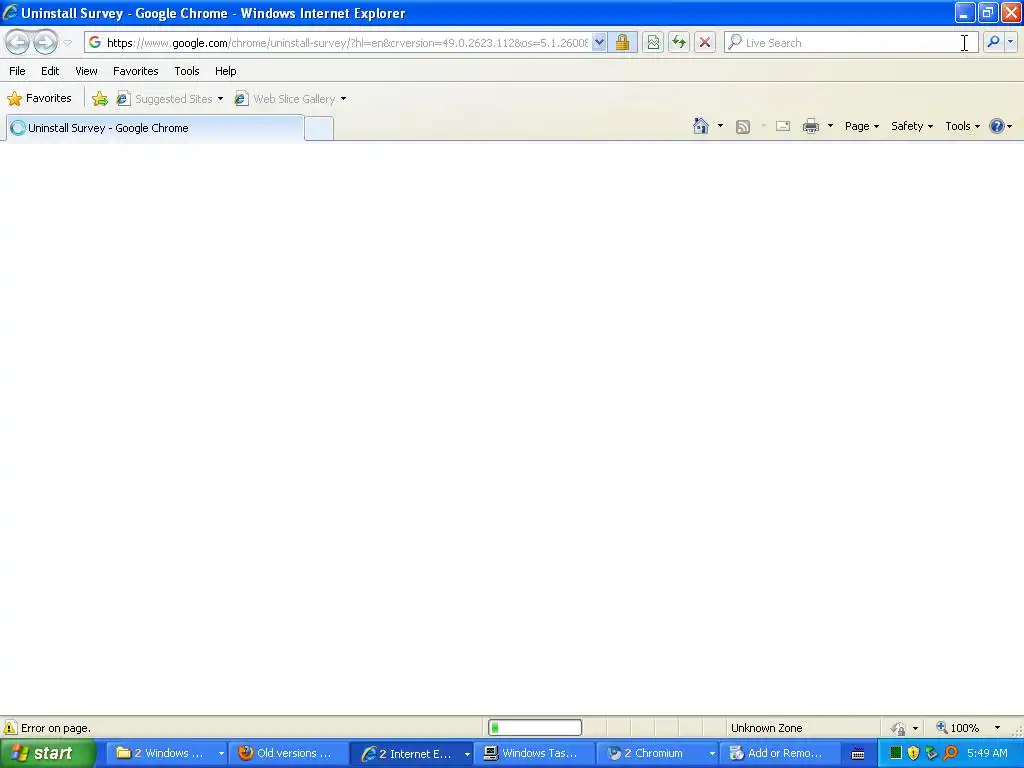Viewport: 1024px width, 768px height.
Task: Open the Favorites menu in menu bar
Action: coord(136,71)
